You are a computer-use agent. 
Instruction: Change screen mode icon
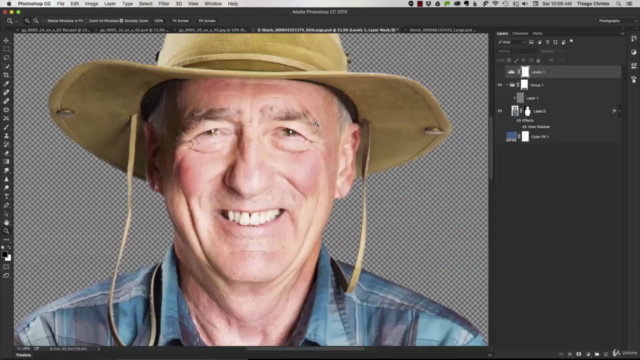point(6,276)
